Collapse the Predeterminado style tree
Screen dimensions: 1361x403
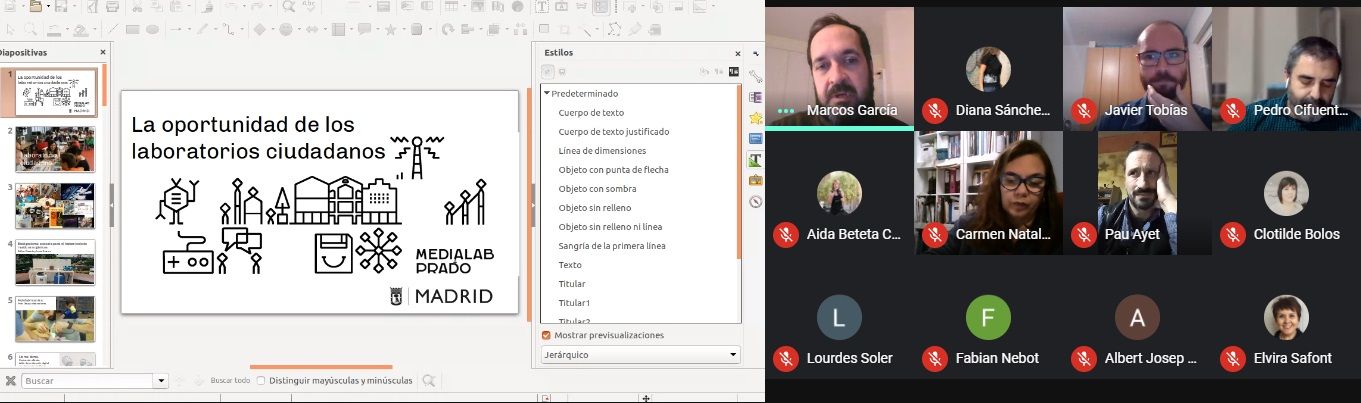tap(547, 93)
